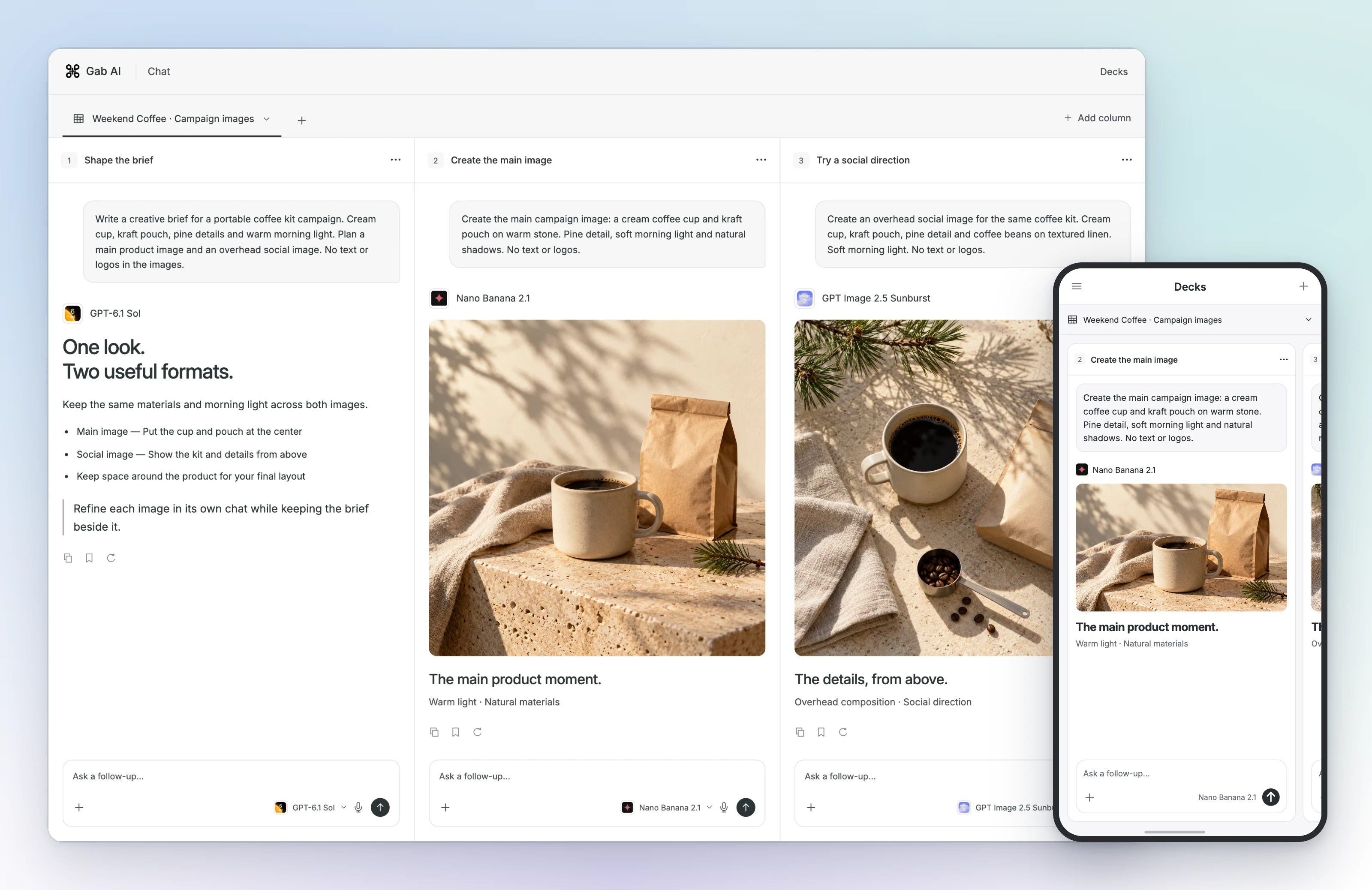Screen dimensions: 1372x890
Task: Open the desktop main campaign coffee image
Action: pyautogui.click(x=597, y=487)
